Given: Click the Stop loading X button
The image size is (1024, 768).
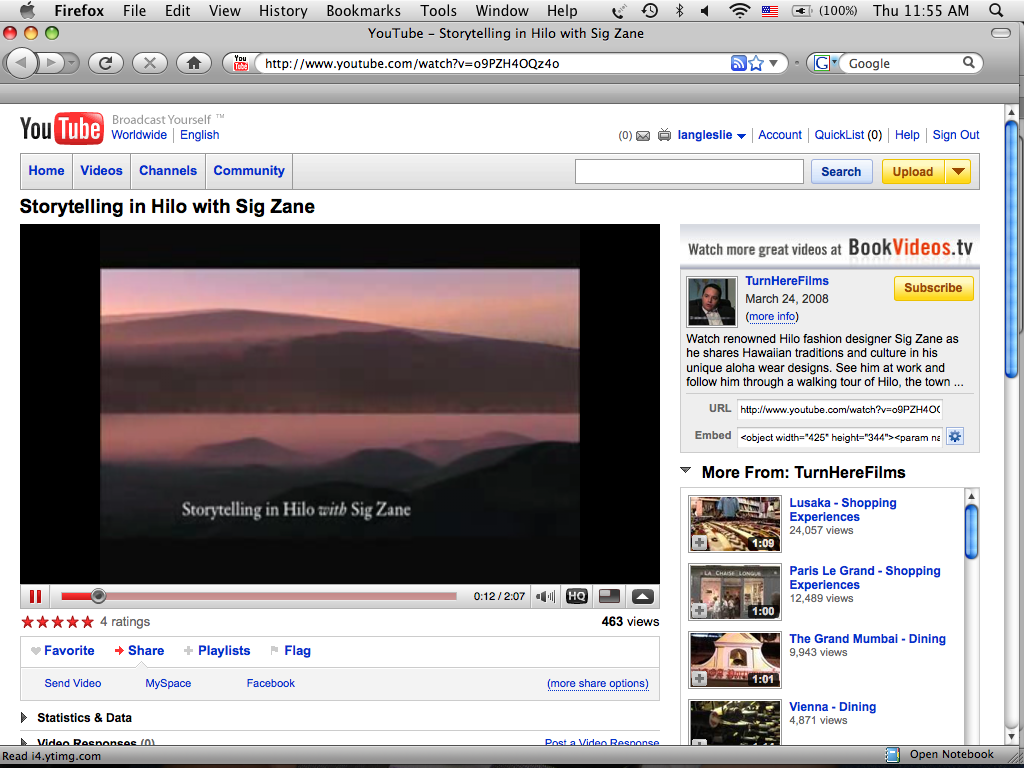Looking at the screenshot, I should 150,63.
